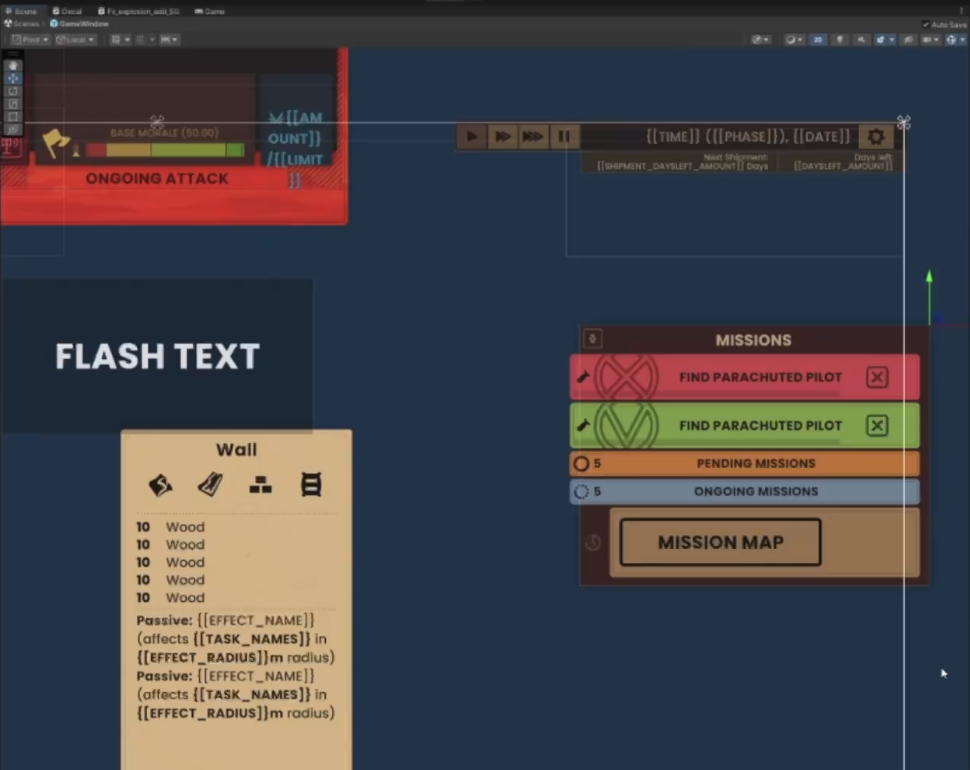The image size is (970, 770).
Task: Open the Local handle rotation dropdown
Action: tap(76, 39)
